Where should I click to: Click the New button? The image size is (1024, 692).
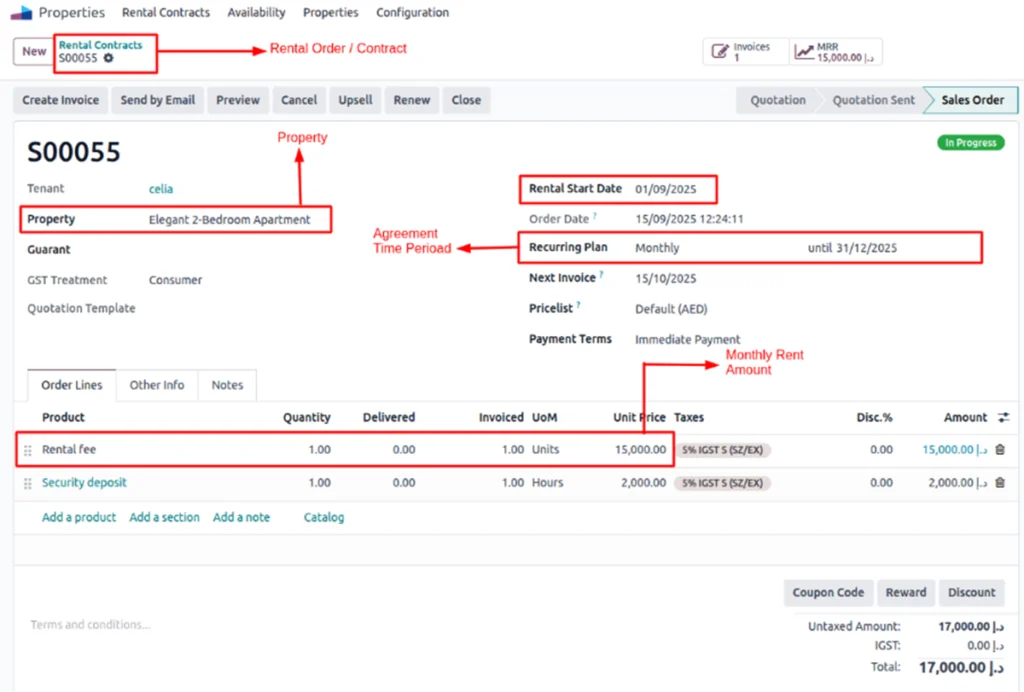point(34,52)
